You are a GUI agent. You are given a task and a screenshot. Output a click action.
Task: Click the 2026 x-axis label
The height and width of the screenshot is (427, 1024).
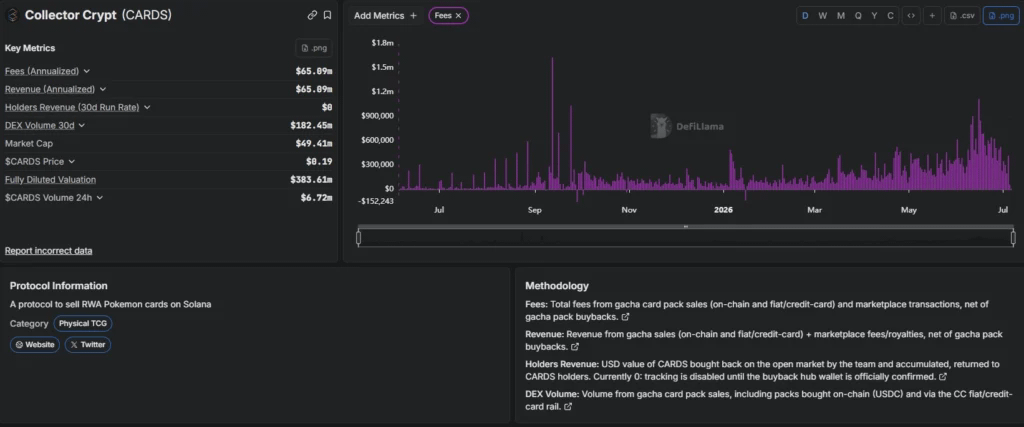coord(724,210)
